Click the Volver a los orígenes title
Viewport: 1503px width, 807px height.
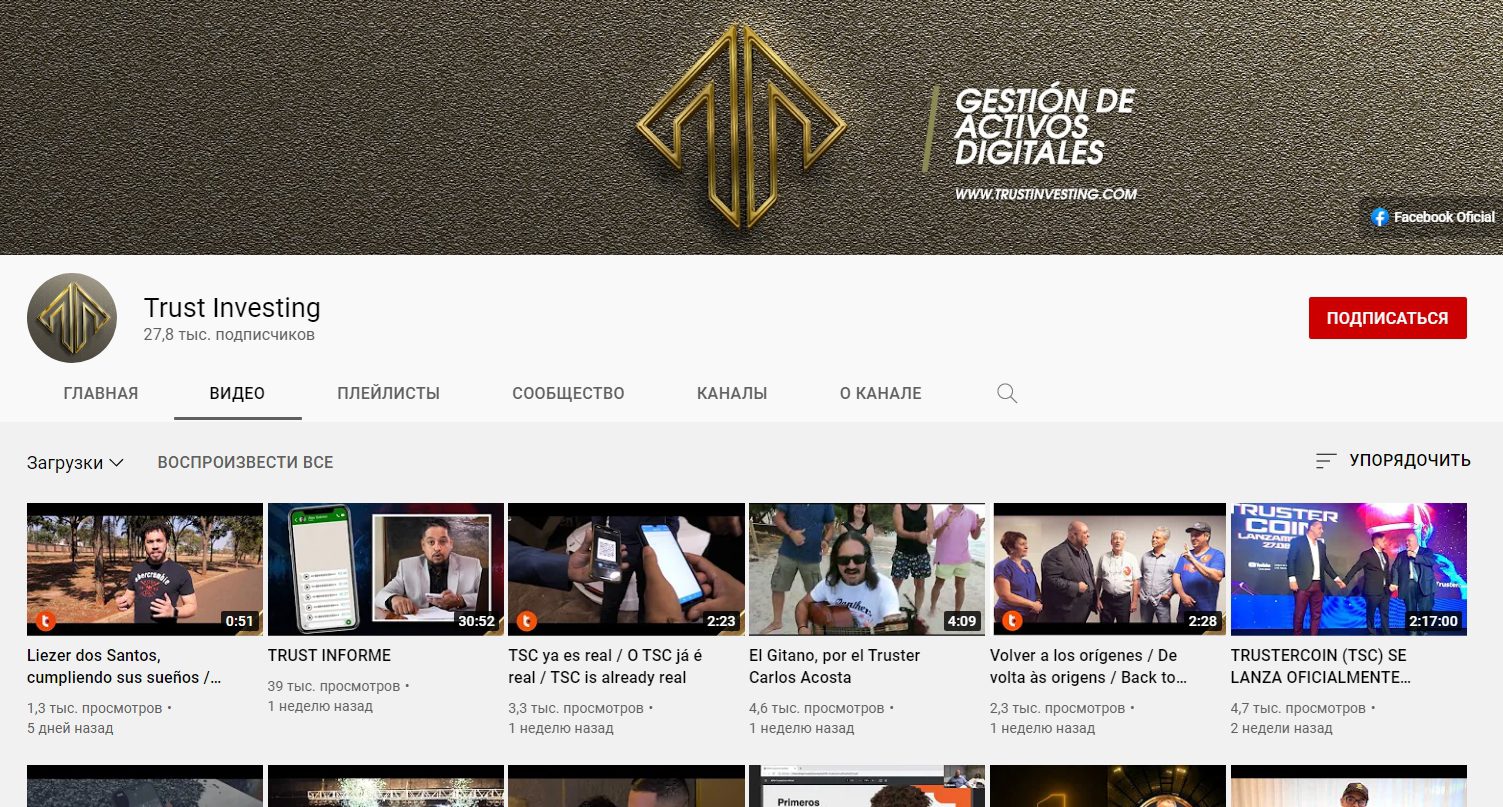[1089, 667]
